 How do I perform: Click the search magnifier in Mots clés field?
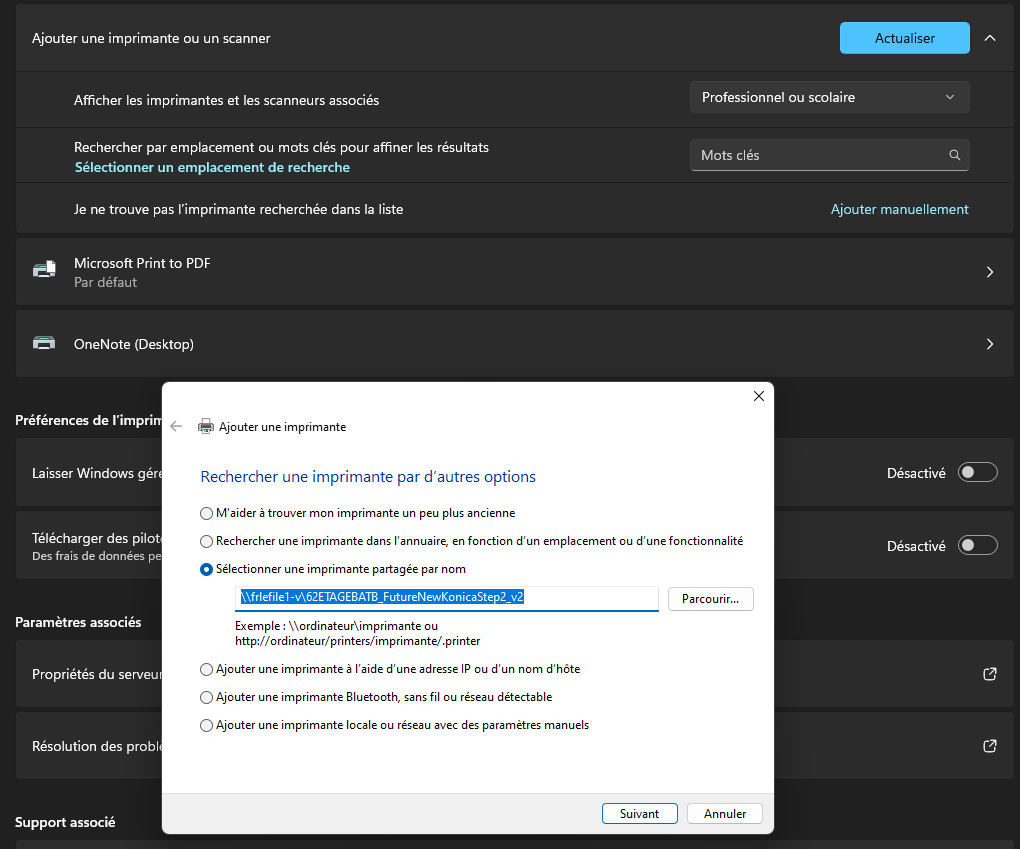pos(955,155)
